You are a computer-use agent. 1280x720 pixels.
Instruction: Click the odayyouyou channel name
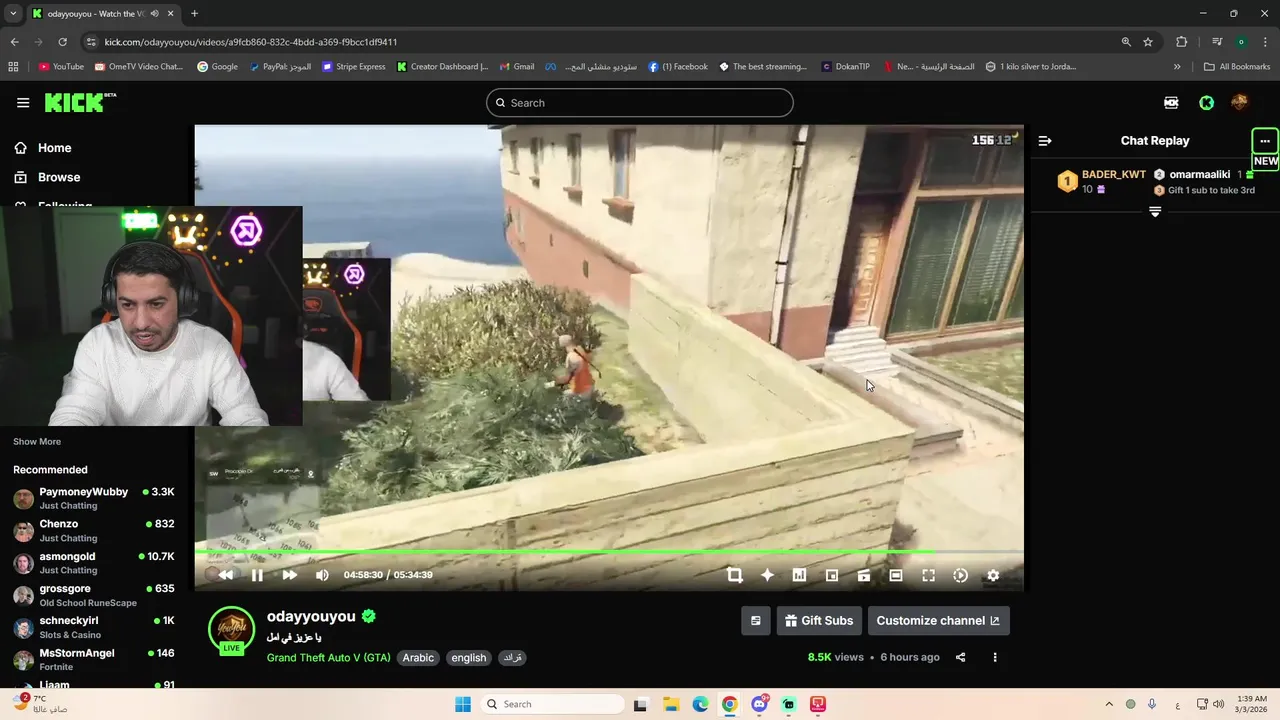(311, 616)
